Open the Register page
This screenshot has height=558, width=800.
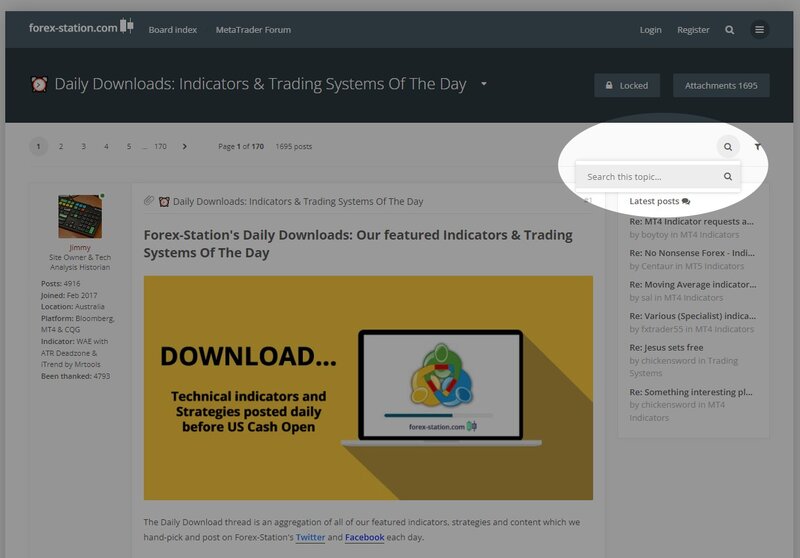click(693, 30)
